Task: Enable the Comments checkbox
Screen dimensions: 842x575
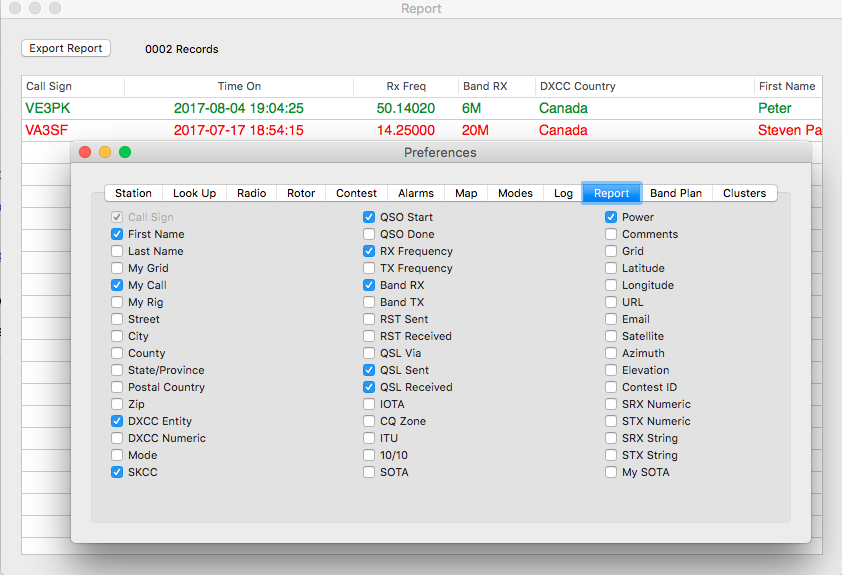Action: (x=611, y=234)
